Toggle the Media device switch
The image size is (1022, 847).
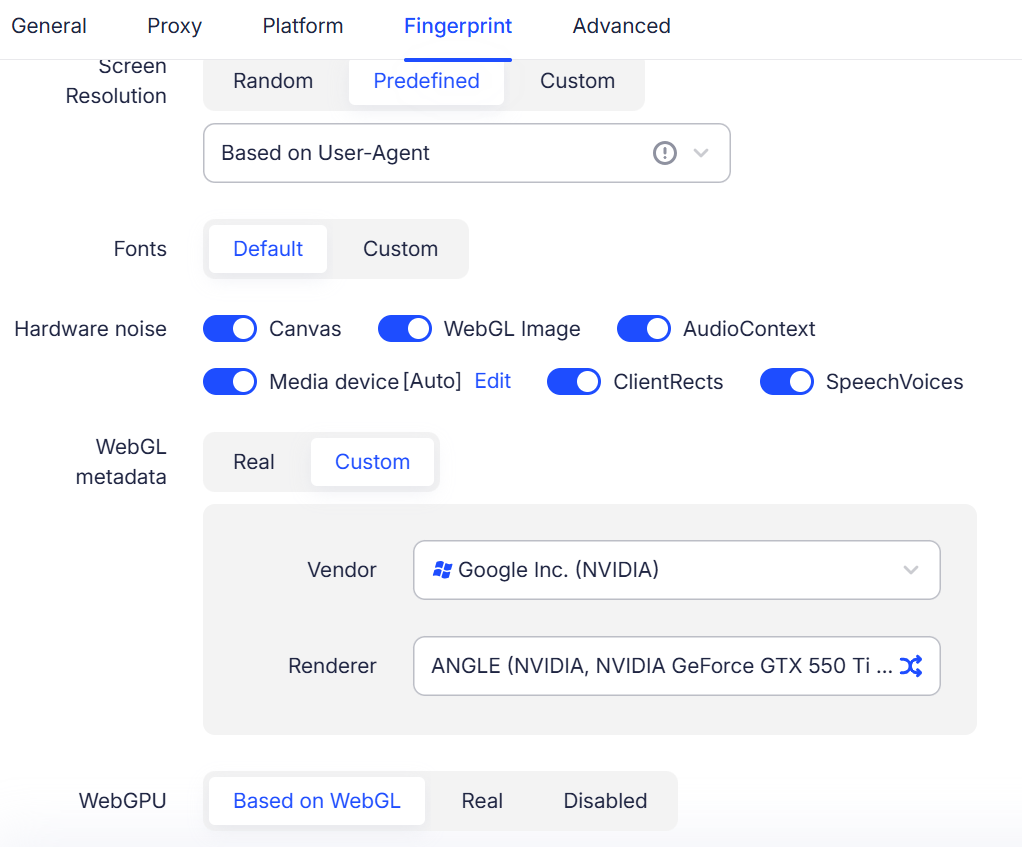click(x=230, y=382)
